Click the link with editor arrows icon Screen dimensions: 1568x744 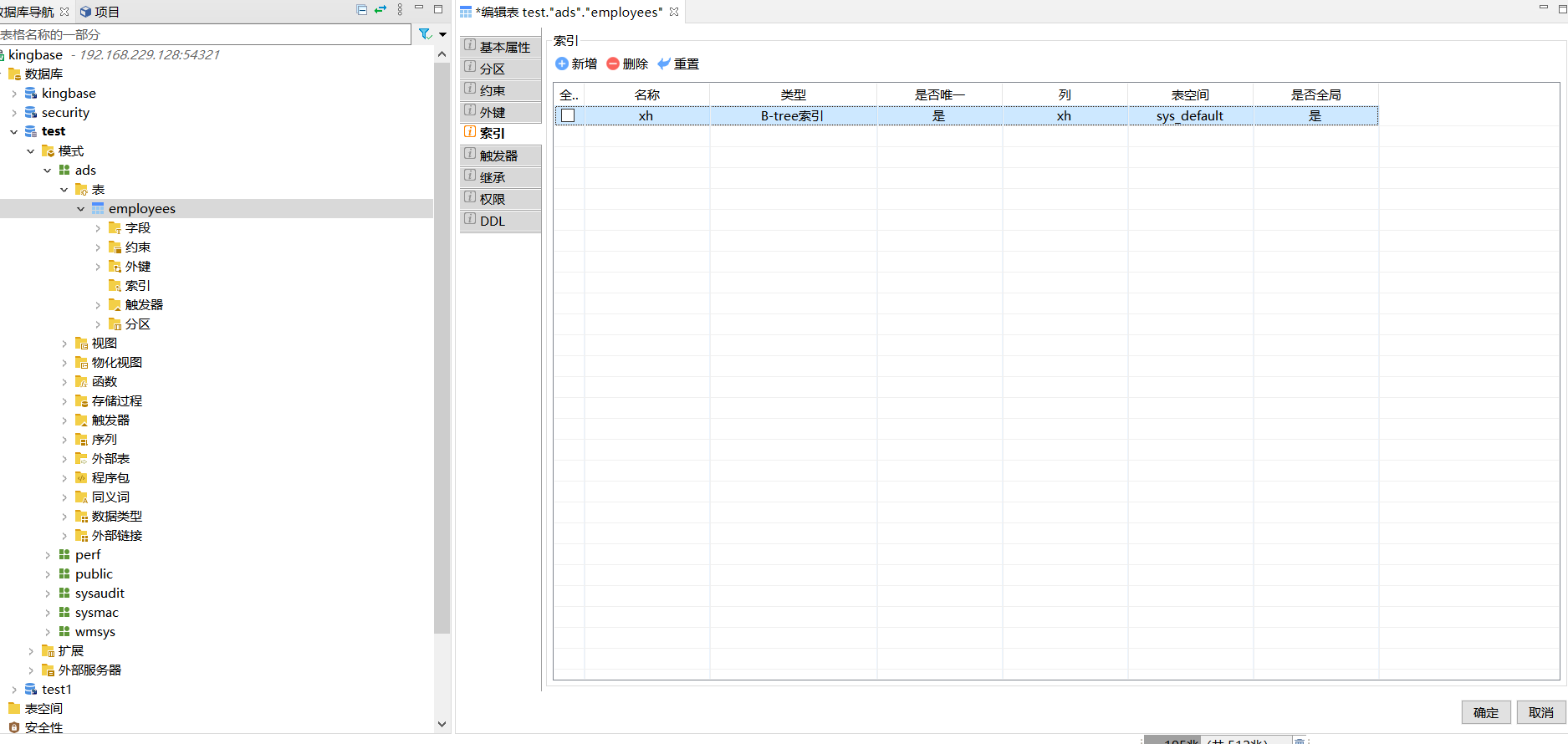[381, 10]
